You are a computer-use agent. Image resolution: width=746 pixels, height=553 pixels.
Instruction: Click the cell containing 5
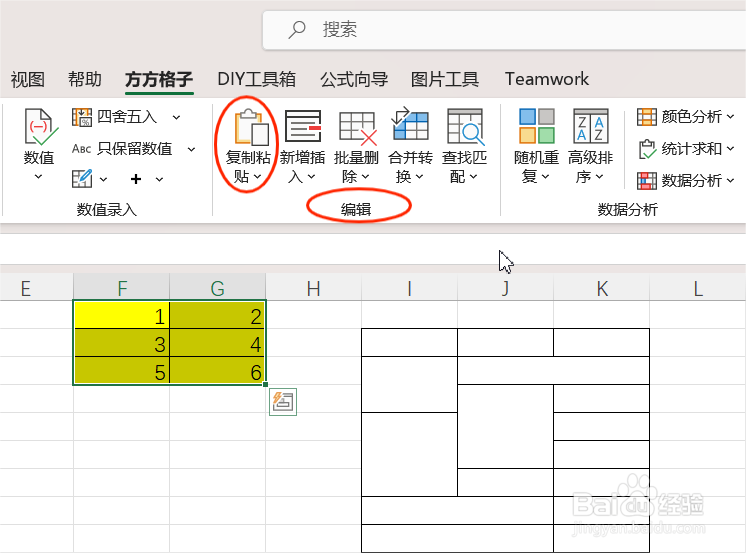tap(122, 370)
